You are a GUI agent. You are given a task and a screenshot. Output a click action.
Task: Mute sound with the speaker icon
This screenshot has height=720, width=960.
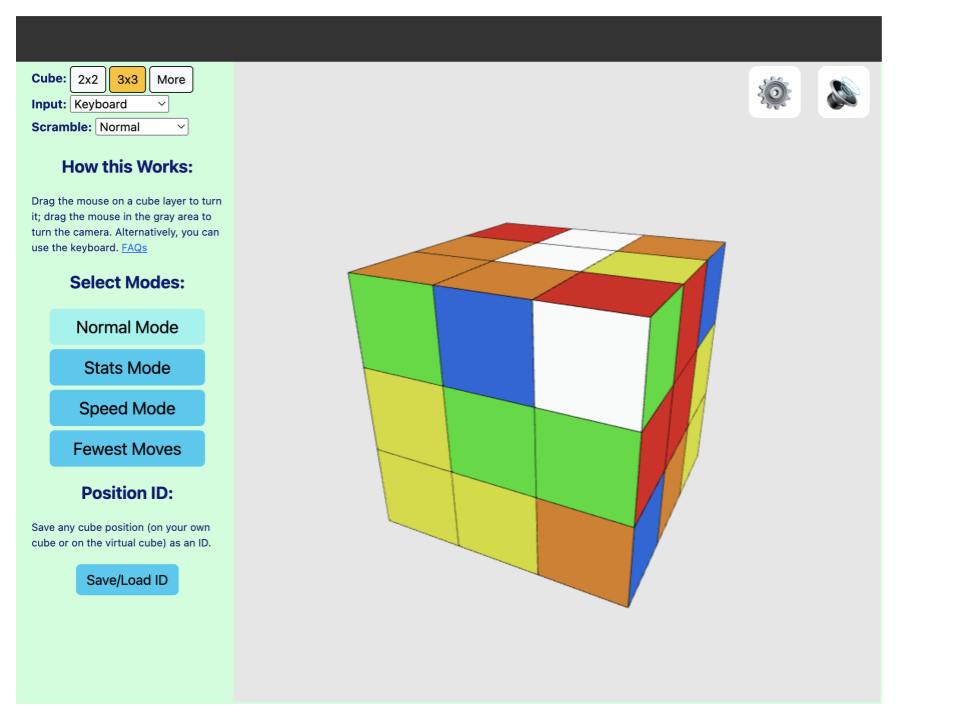pyautogui.click(x=843, y=92)
